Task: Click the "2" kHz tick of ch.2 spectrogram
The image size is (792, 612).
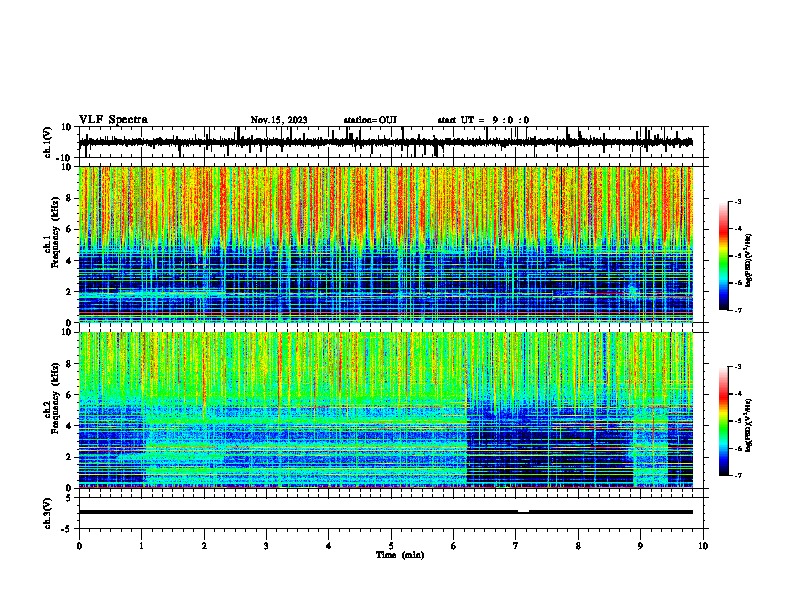Action: tap(69, 457)
